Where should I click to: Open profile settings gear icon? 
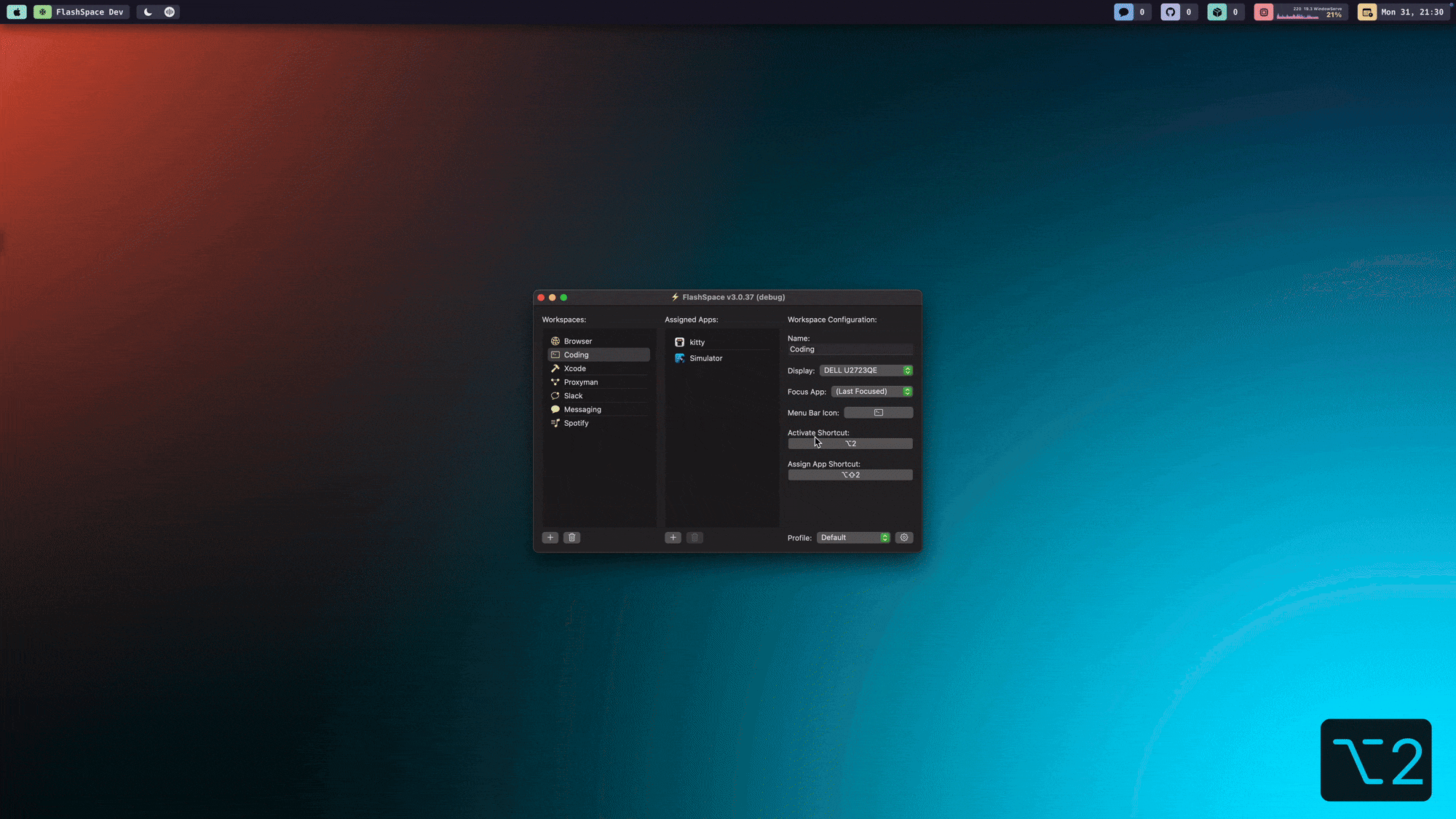tap(904, 537)
